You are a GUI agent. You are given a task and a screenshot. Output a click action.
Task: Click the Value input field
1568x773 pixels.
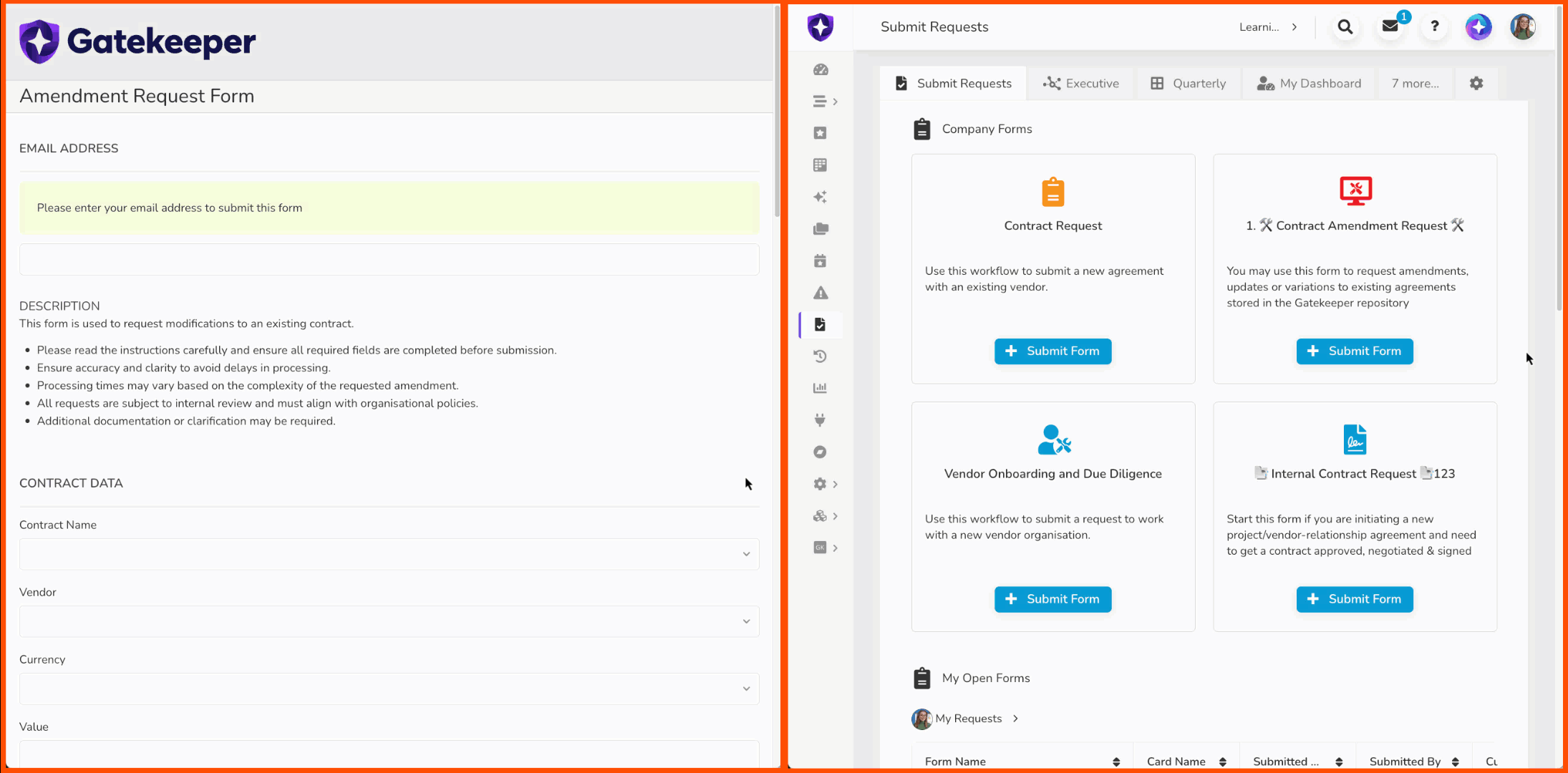point(389,754)
